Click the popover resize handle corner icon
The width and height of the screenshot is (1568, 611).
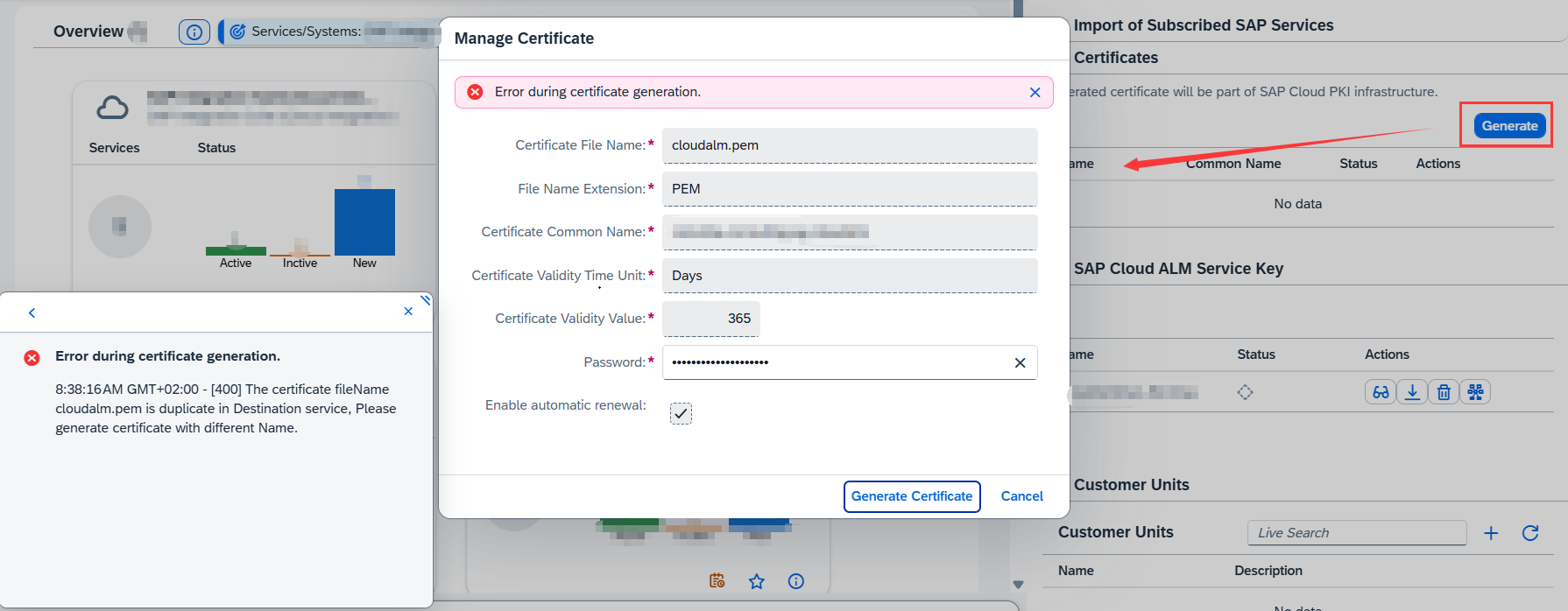(x=426, y=300)
